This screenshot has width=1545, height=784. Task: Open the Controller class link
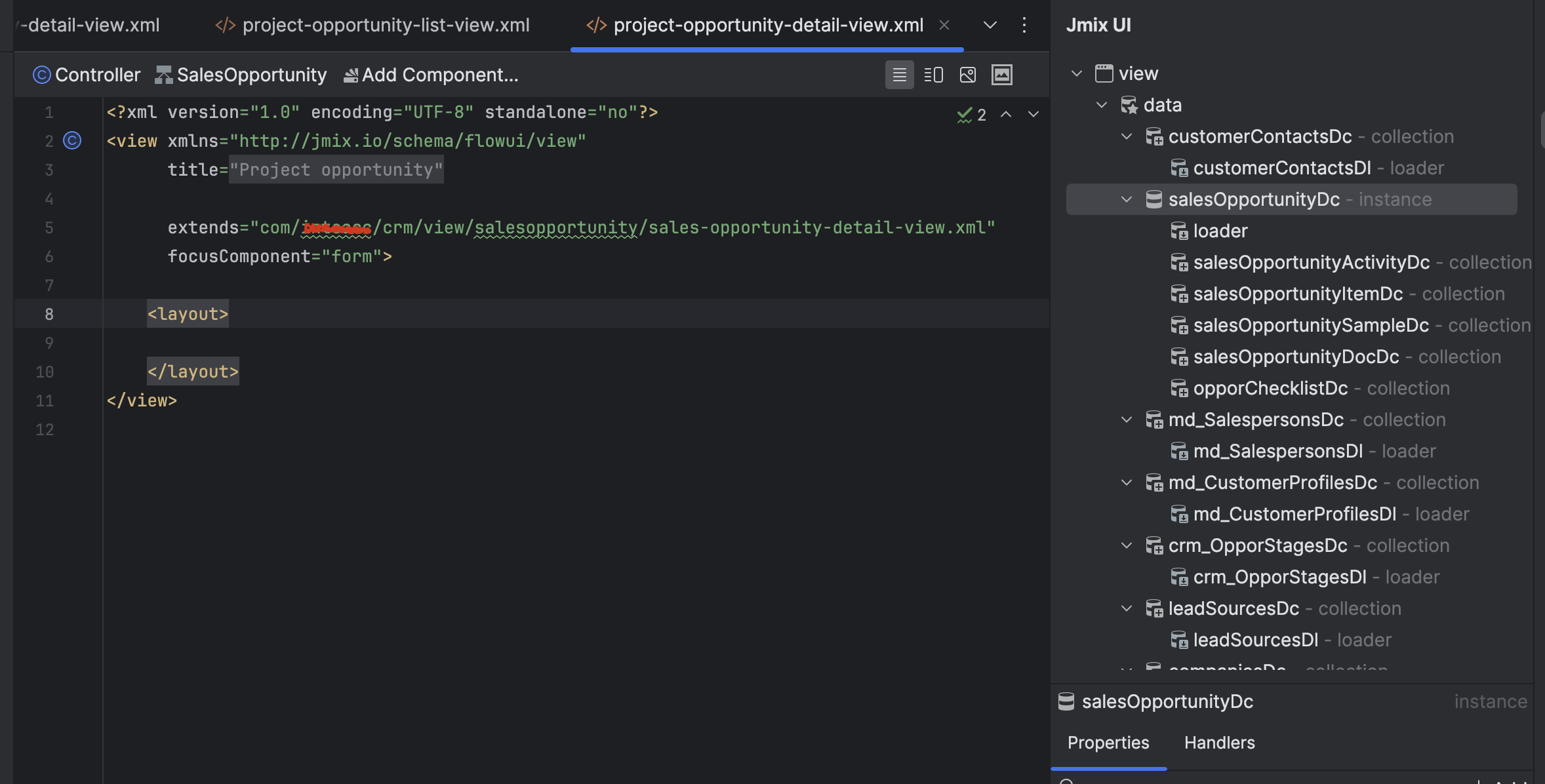[x=87, y=75]
